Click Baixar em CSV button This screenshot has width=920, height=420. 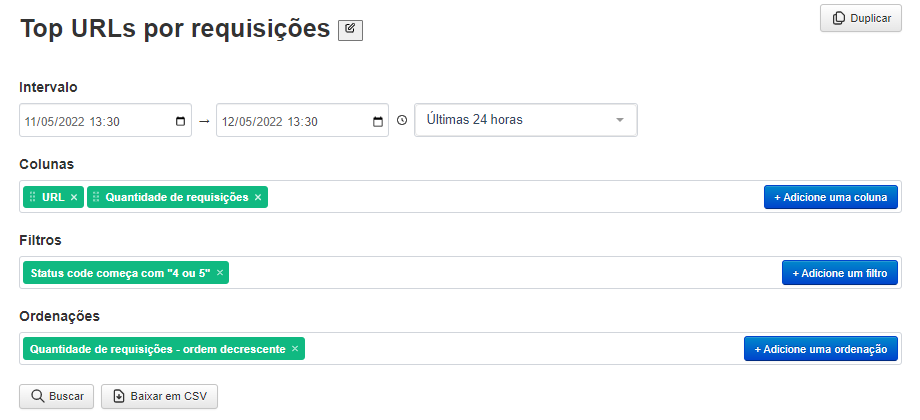160,396
